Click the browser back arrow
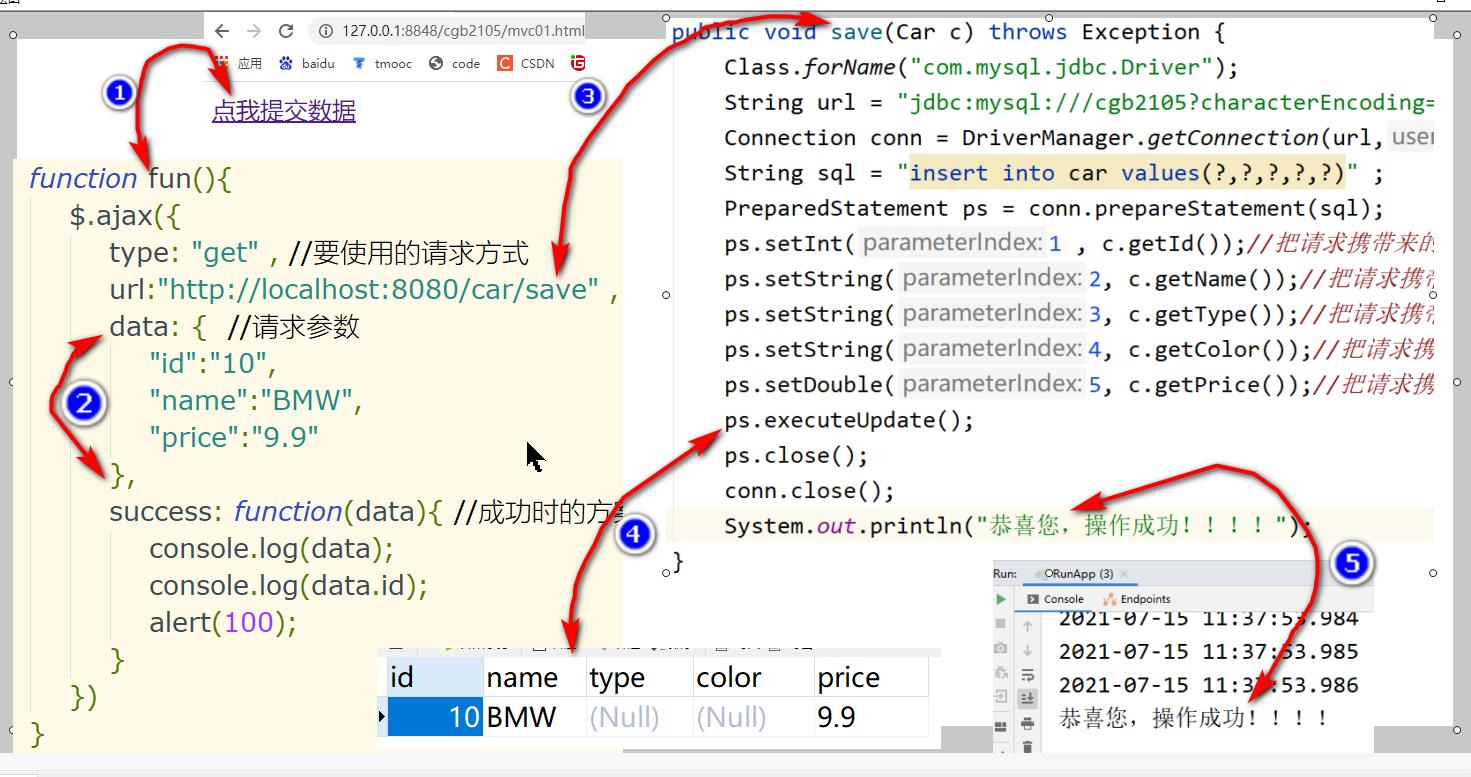The width and height of the screenshot is (1471, 777). [222, 31]
